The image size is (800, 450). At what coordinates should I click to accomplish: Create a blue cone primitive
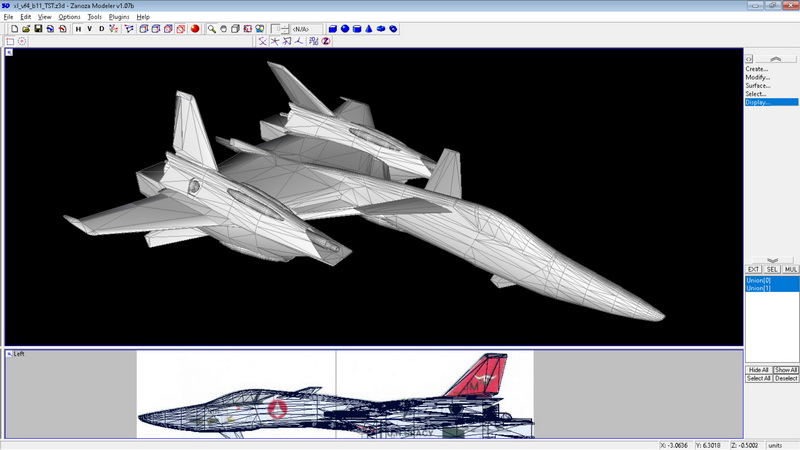(x=369, y=29)
